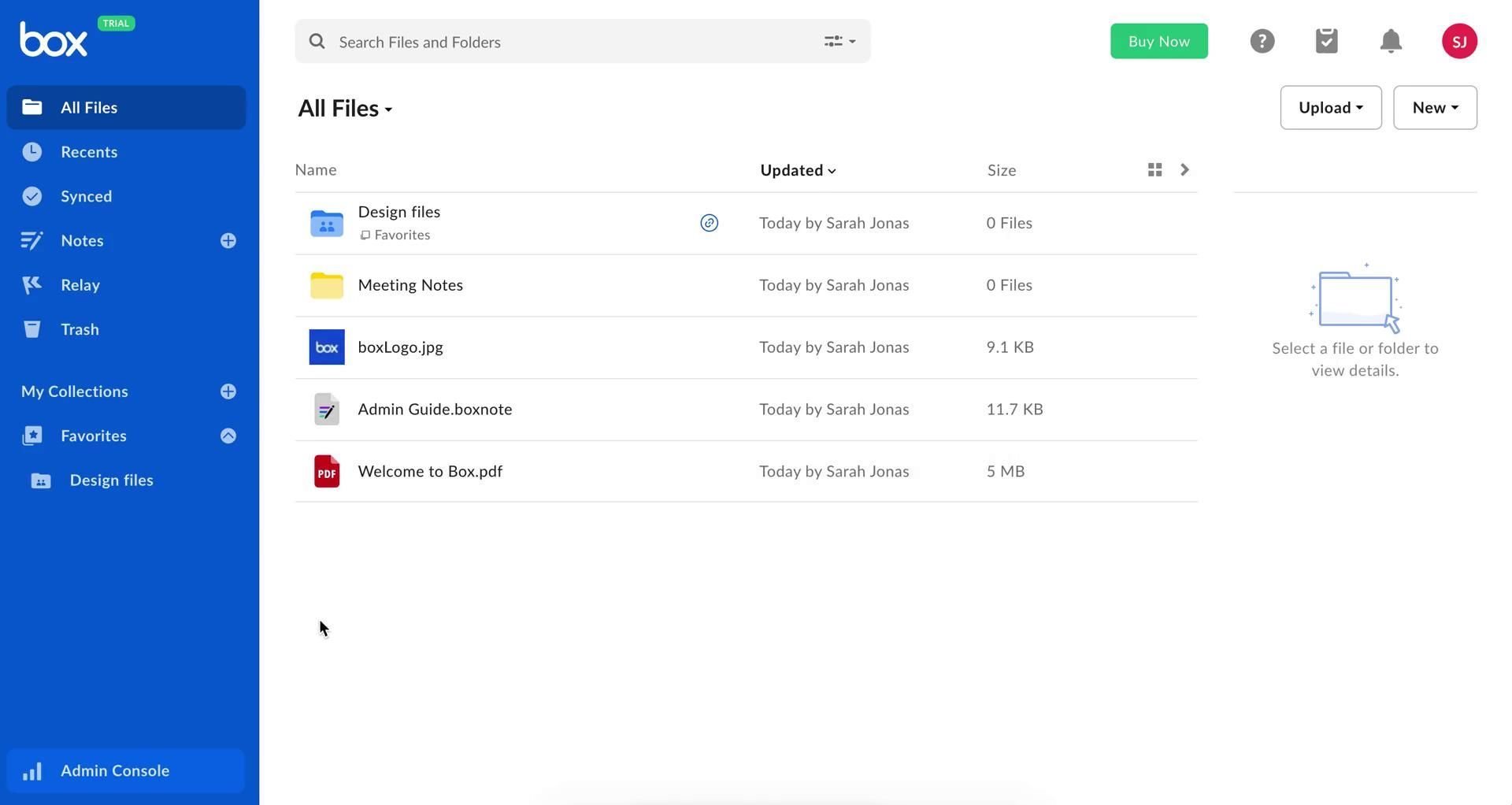
Task: Open Trash from the sidebar
Action: click(x=80, y=329)
